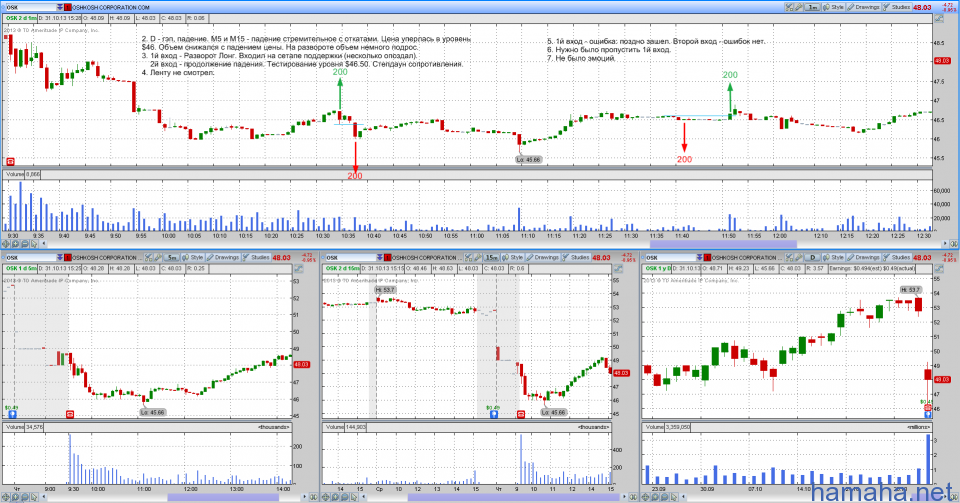Open Style on the daily chart
The height and width of the screenshot is (503, 960).
(833, 258)
